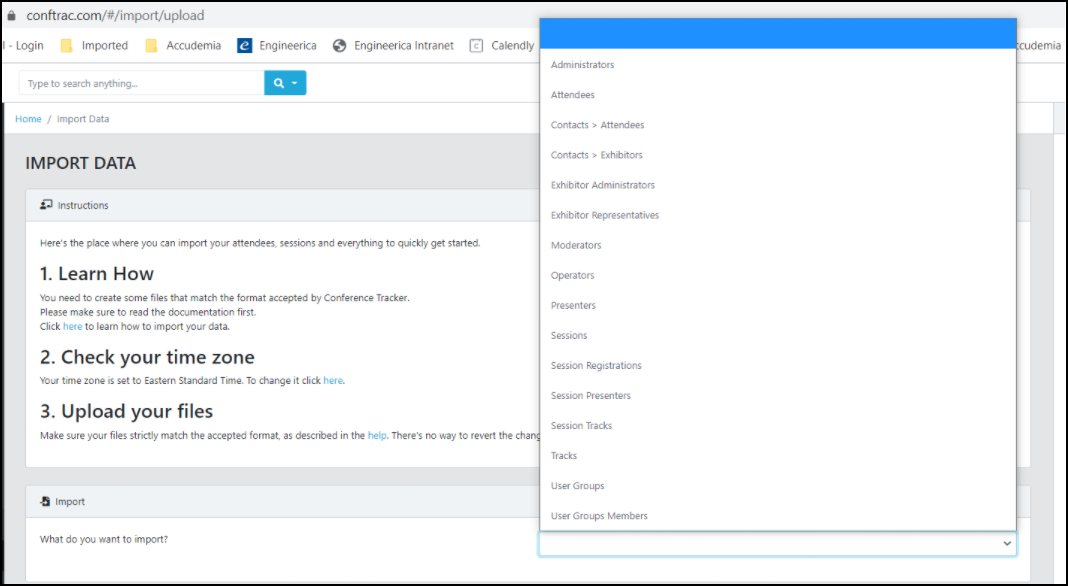The height and width of the screenshot is (586, 1068).
Task: Click the magnifier search button
Action: [285, 83]
